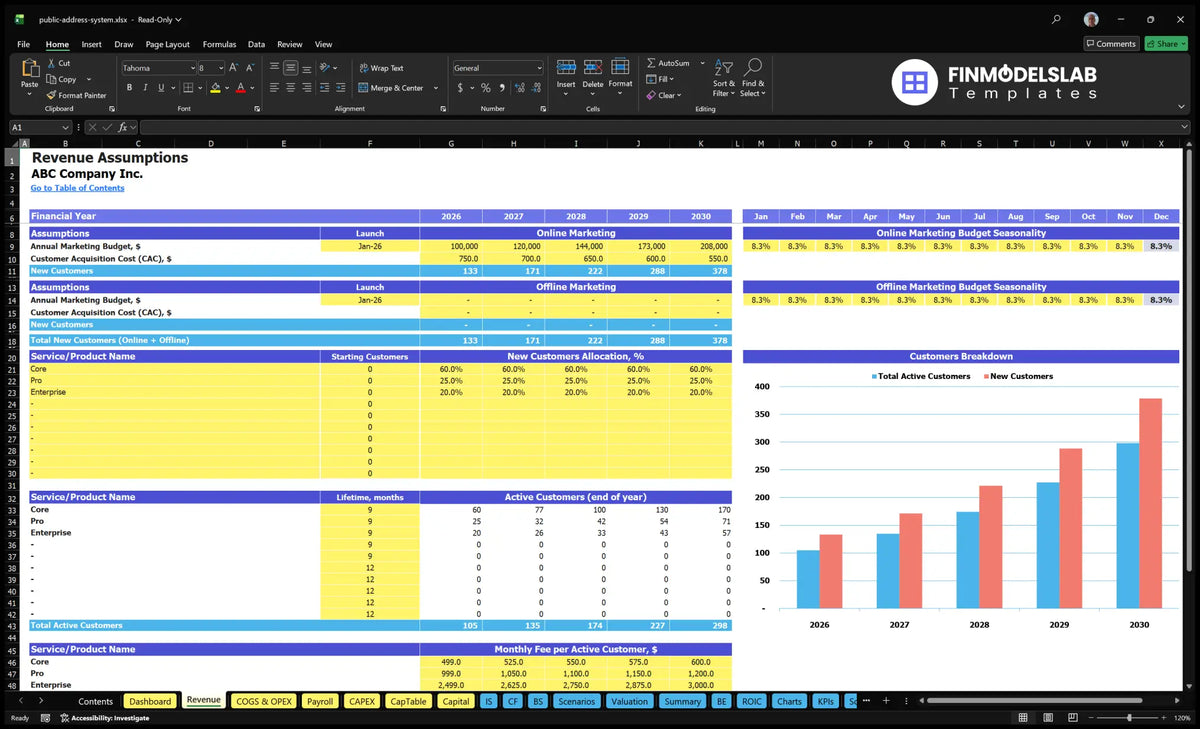Click the formula bar input field
Viewport: 1200px width, 729px height.
point(664,127)
